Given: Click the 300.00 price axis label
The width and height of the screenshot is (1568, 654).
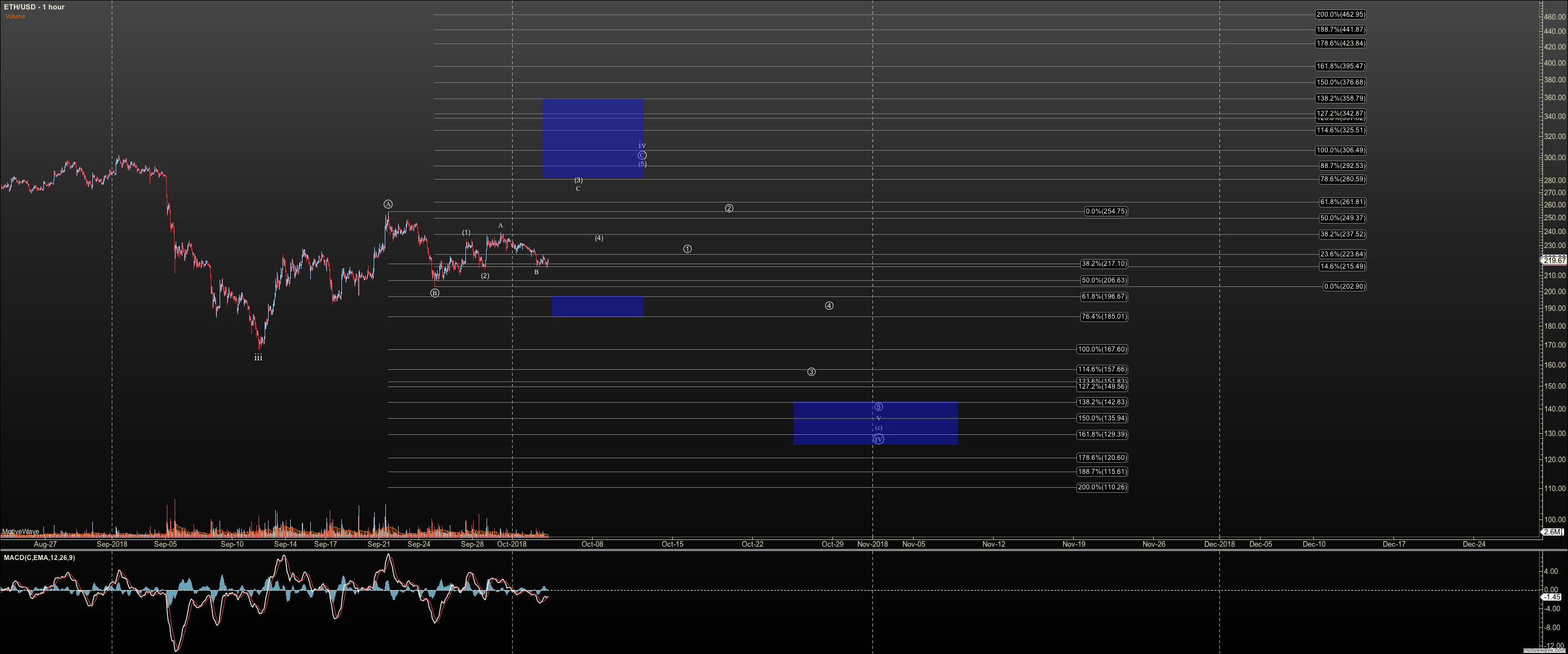Looking at the screenshot, I should (x=1555, y=158).
